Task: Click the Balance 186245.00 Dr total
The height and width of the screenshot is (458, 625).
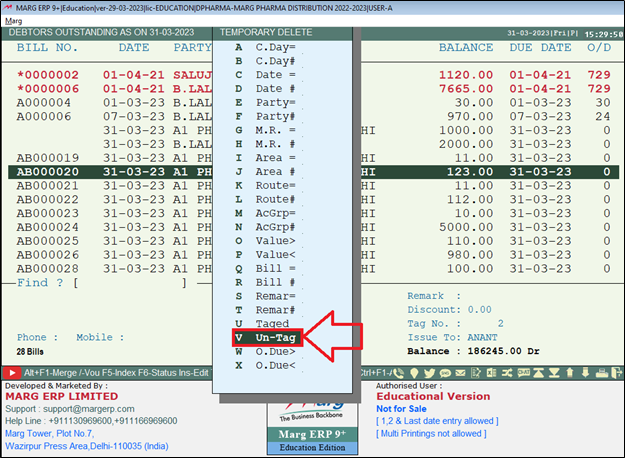Action: 473,351
